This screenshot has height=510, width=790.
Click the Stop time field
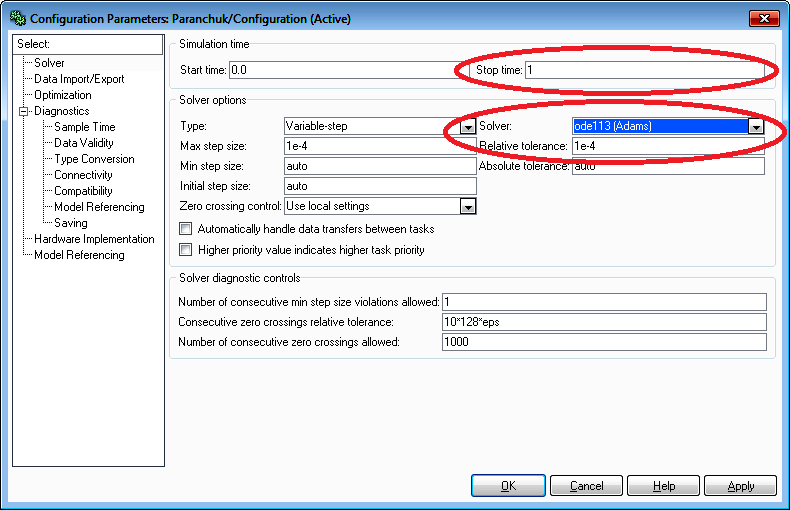[x=645, y=70]
